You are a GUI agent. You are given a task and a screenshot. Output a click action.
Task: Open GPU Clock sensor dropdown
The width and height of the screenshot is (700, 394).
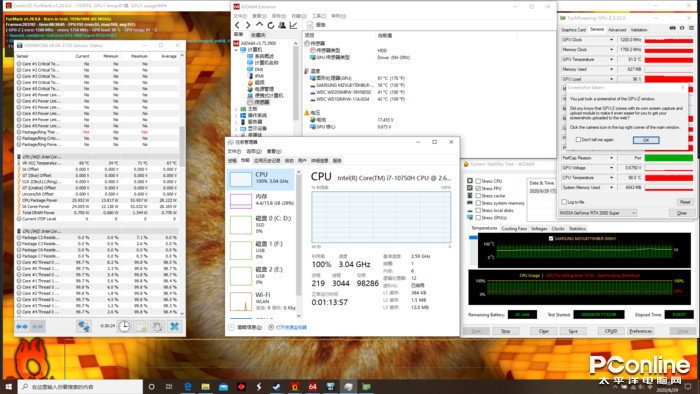click(x=611, y=40)
